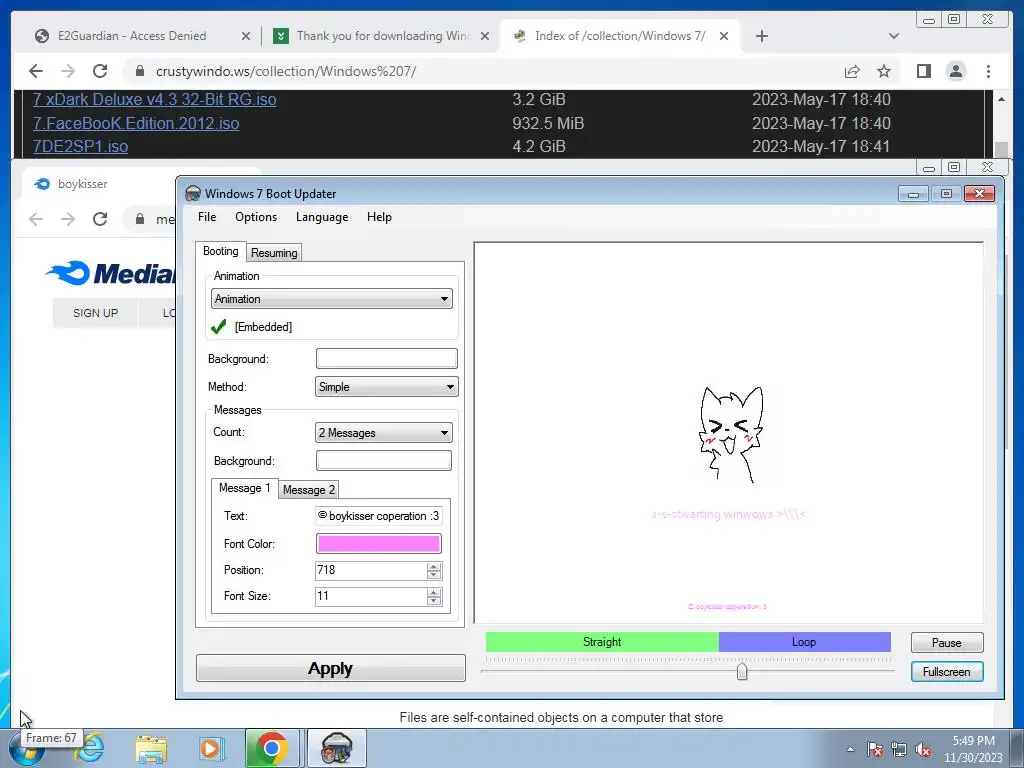Reload the crustywindo.ws page

point(100,71)
